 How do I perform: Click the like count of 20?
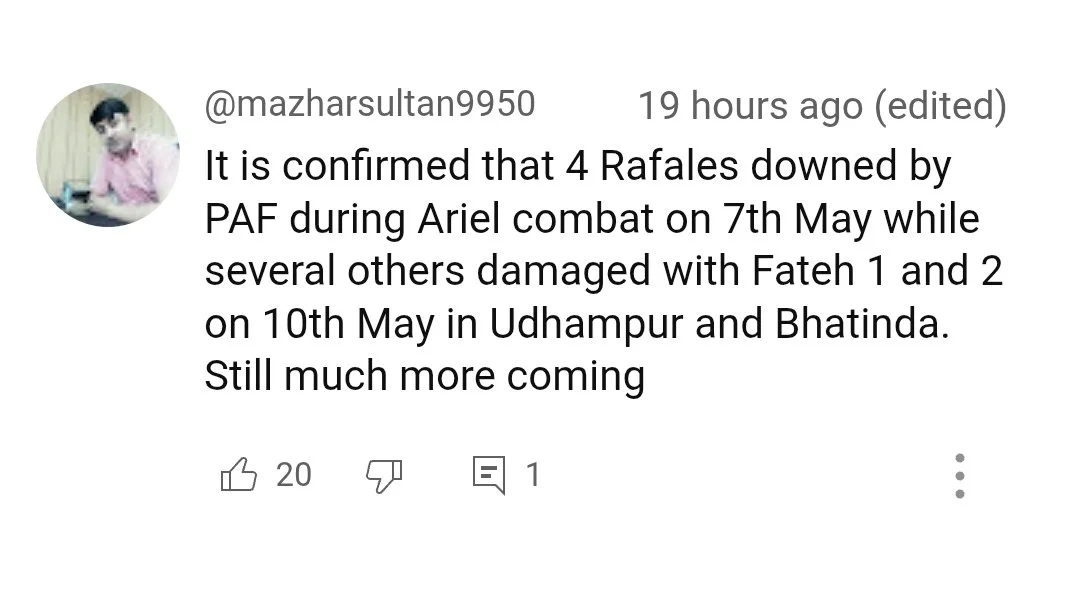point(293,474)
